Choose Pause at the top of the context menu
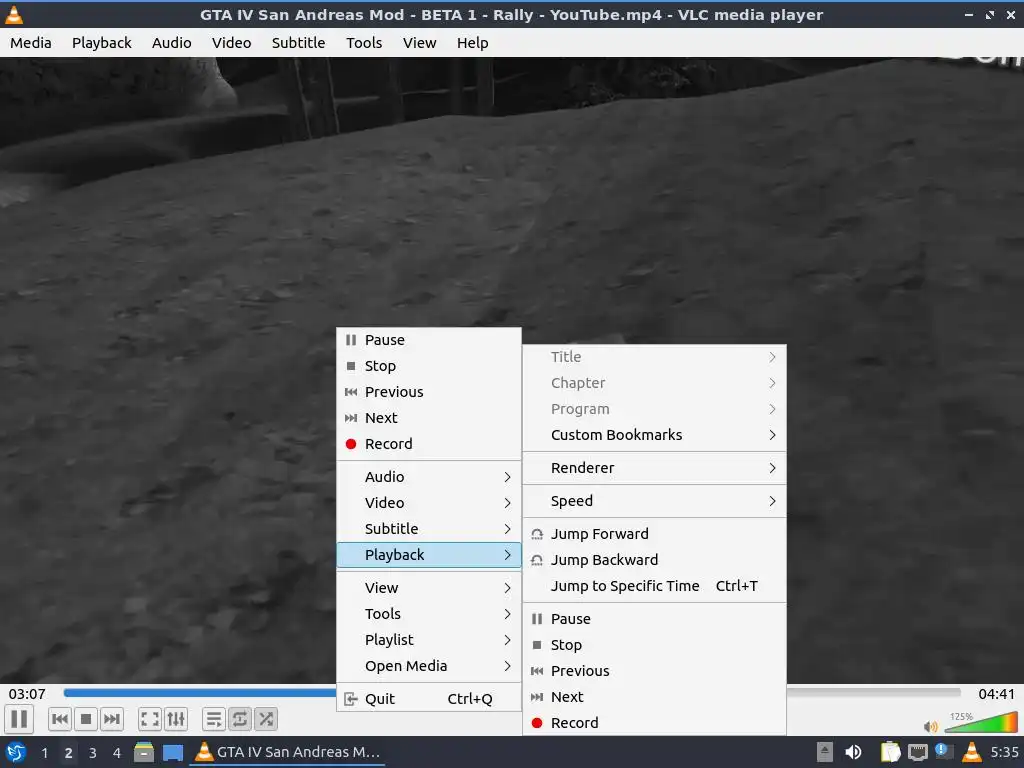 click(428, 340)
